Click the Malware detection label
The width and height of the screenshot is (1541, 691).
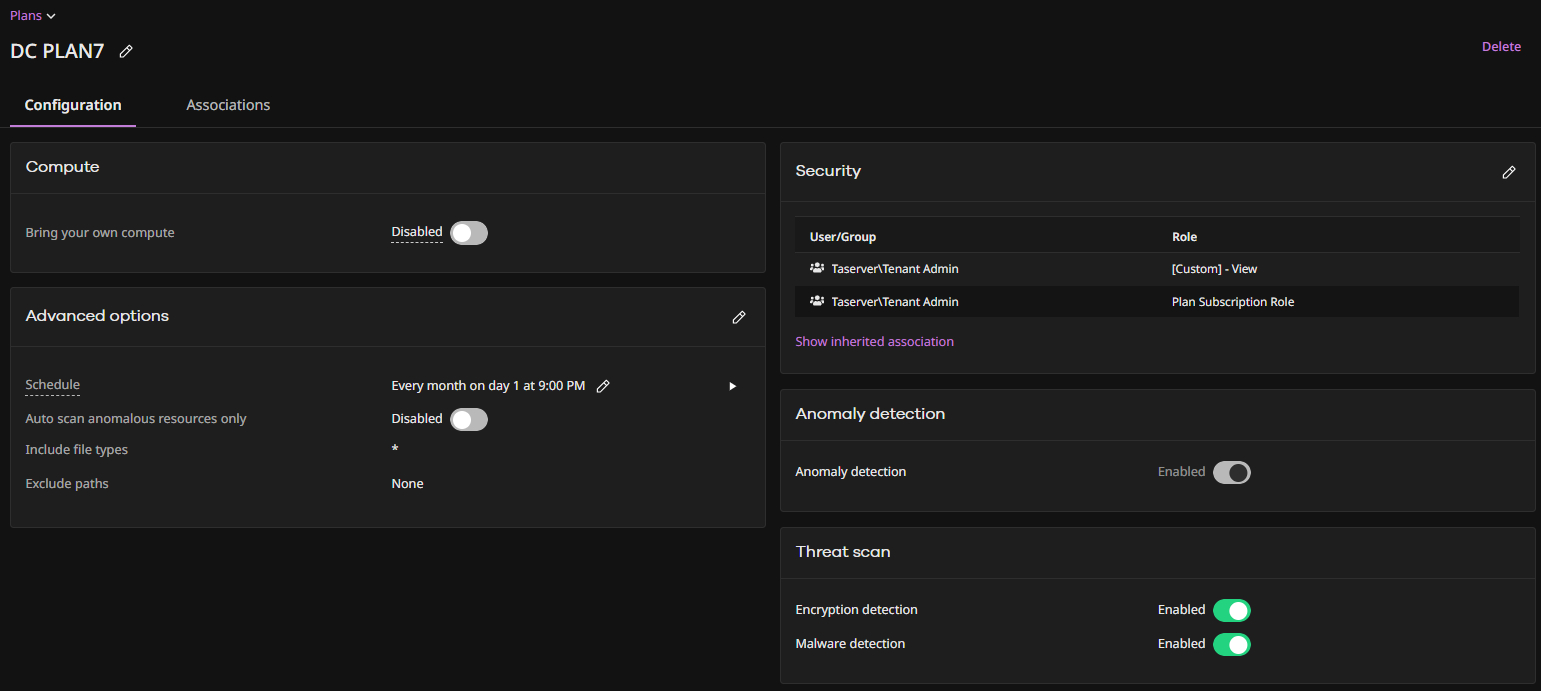coord(850,644)
